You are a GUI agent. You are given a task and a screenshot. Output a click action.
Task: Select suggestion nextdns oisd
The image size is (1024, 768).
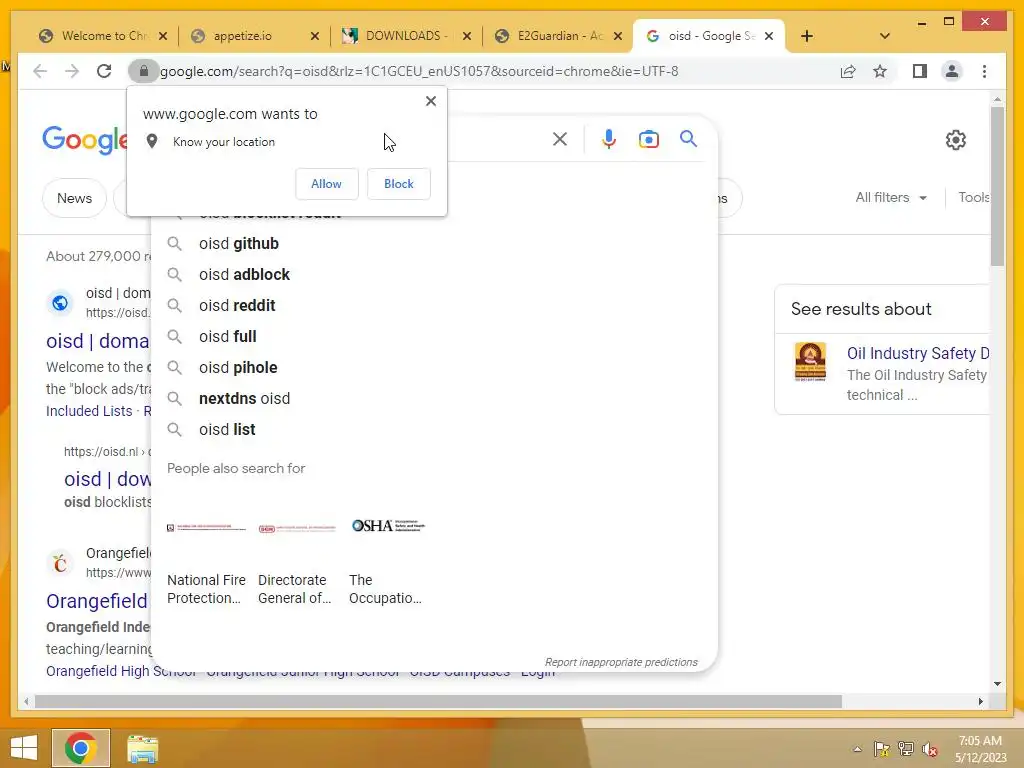[x=434, y=398]
